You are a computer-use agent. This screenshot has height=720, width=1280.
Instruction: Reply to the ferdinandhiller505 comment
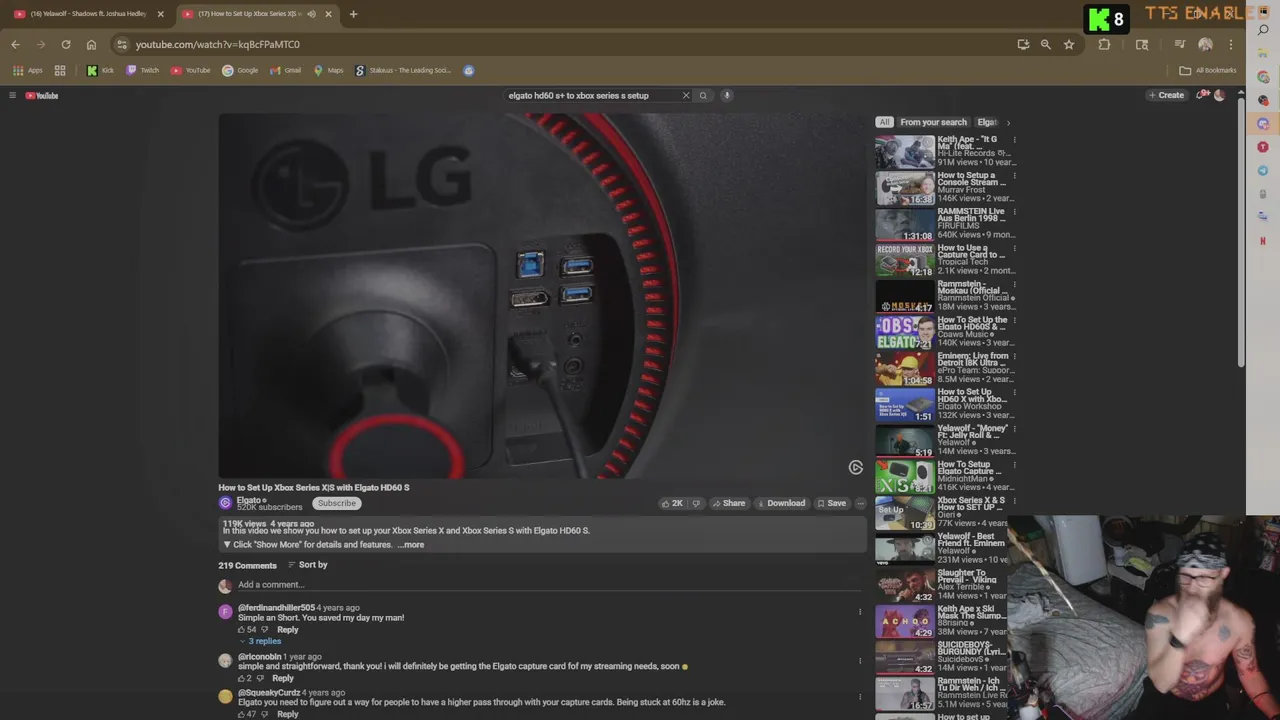click(x=288, y=630)
